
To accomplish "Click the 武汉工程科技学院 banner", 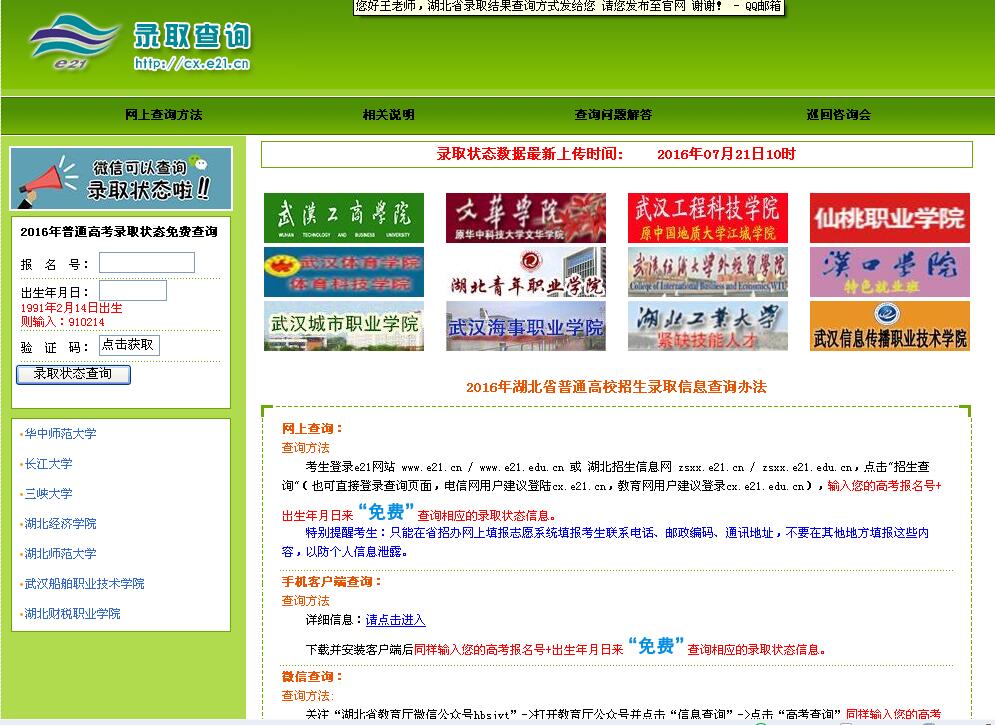I will [x=708, y=218].
